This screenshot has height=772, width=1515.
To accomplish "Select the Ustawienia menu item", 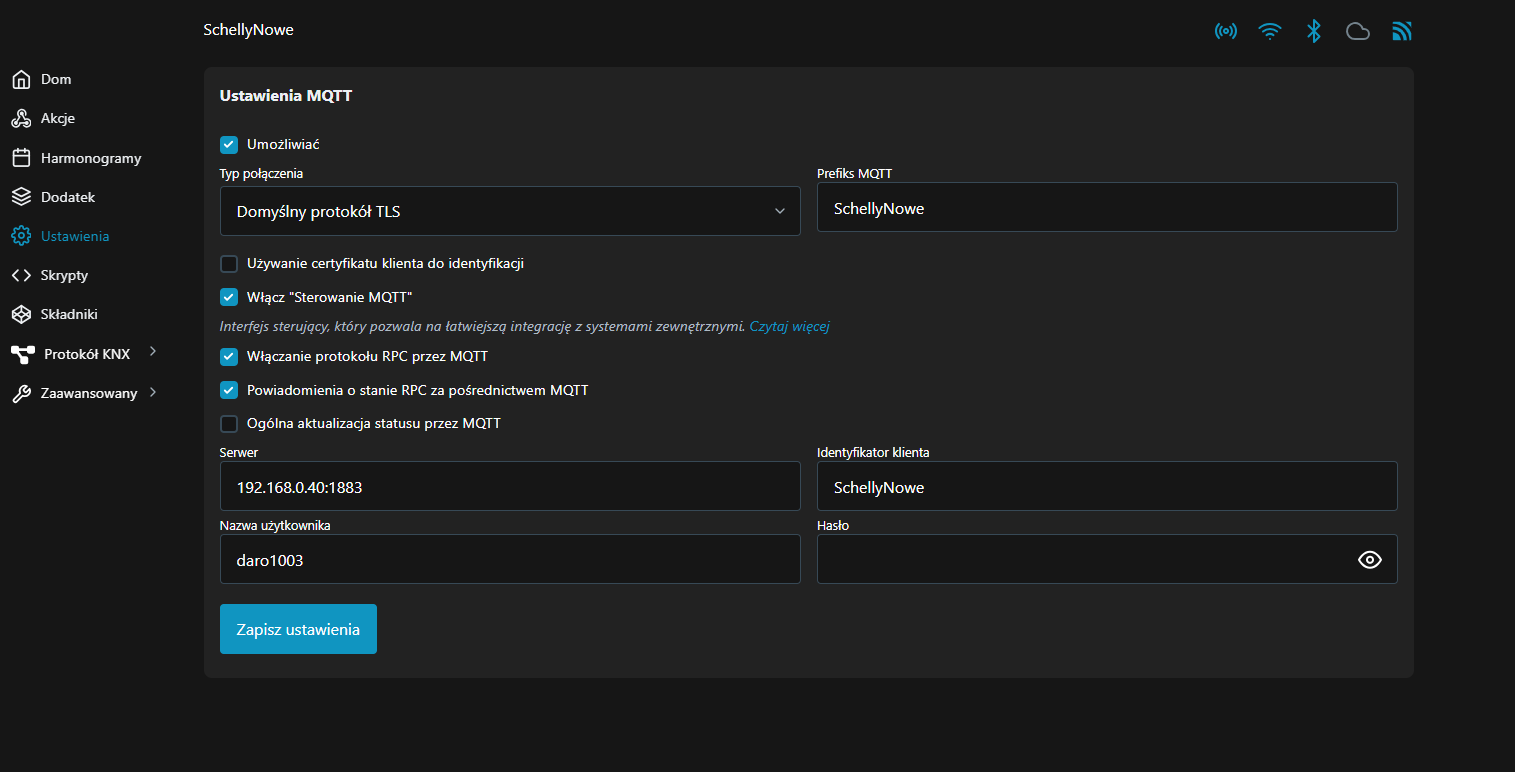I will tap(75, 236).
